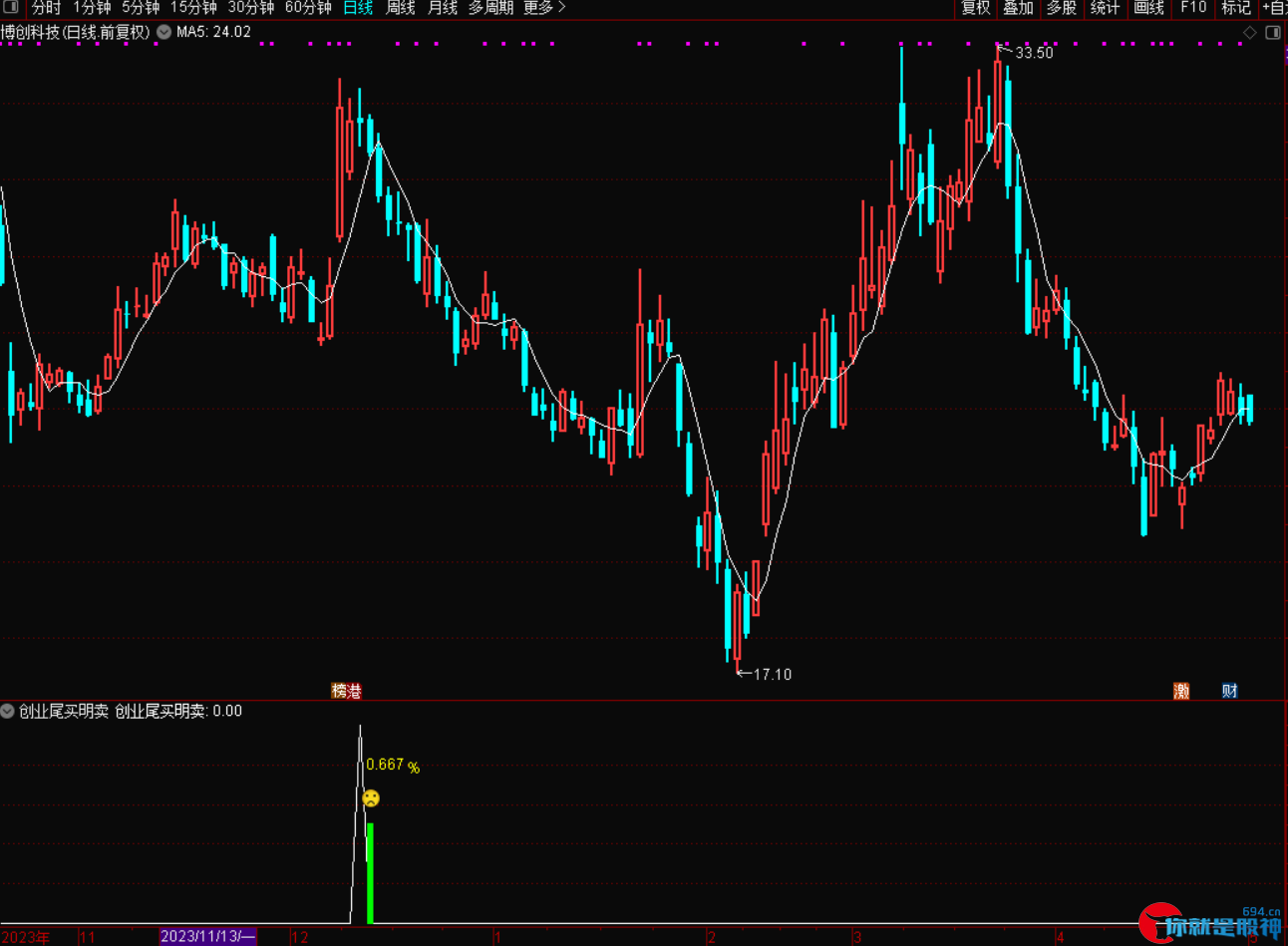The width and height of the screenshot is (1288, 946).
Task: Select the 5分钟 period tab
Action: click(141, 8)
